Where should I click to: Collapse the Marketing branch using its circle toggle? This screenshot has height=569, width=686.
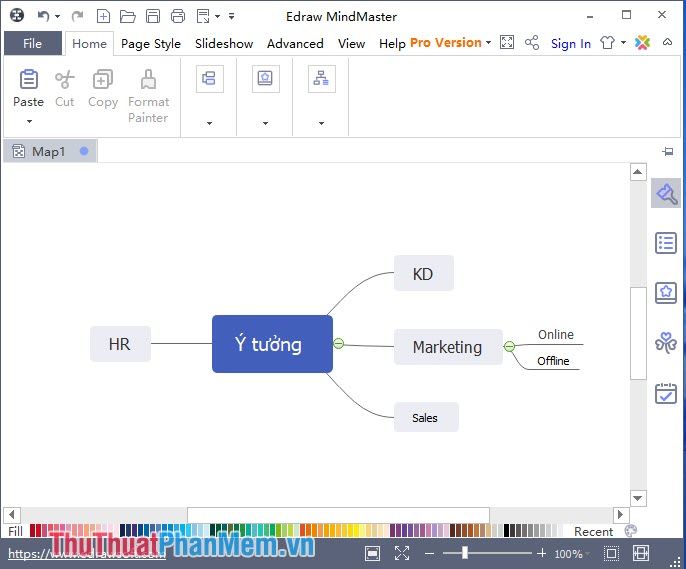point(509,347)
